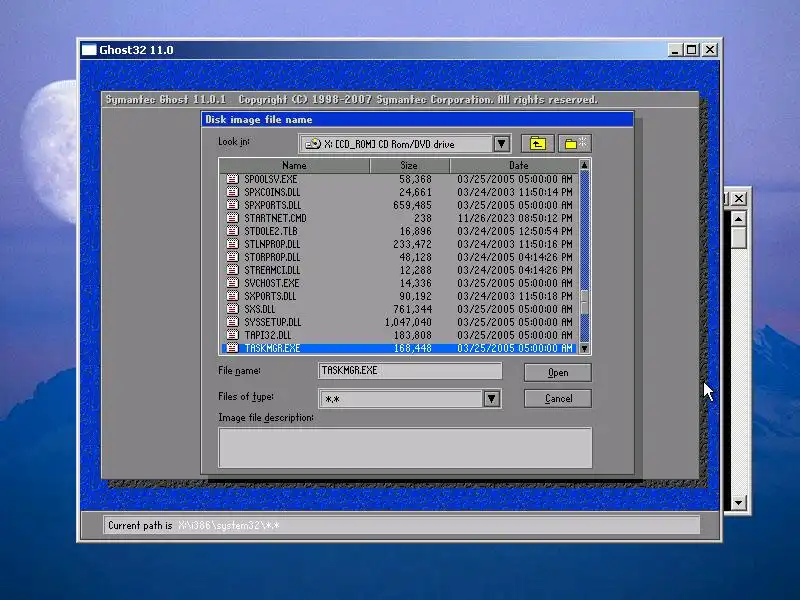Select the STREAMCI.DLL file name

pyautogui.click(x=272, y=270)
